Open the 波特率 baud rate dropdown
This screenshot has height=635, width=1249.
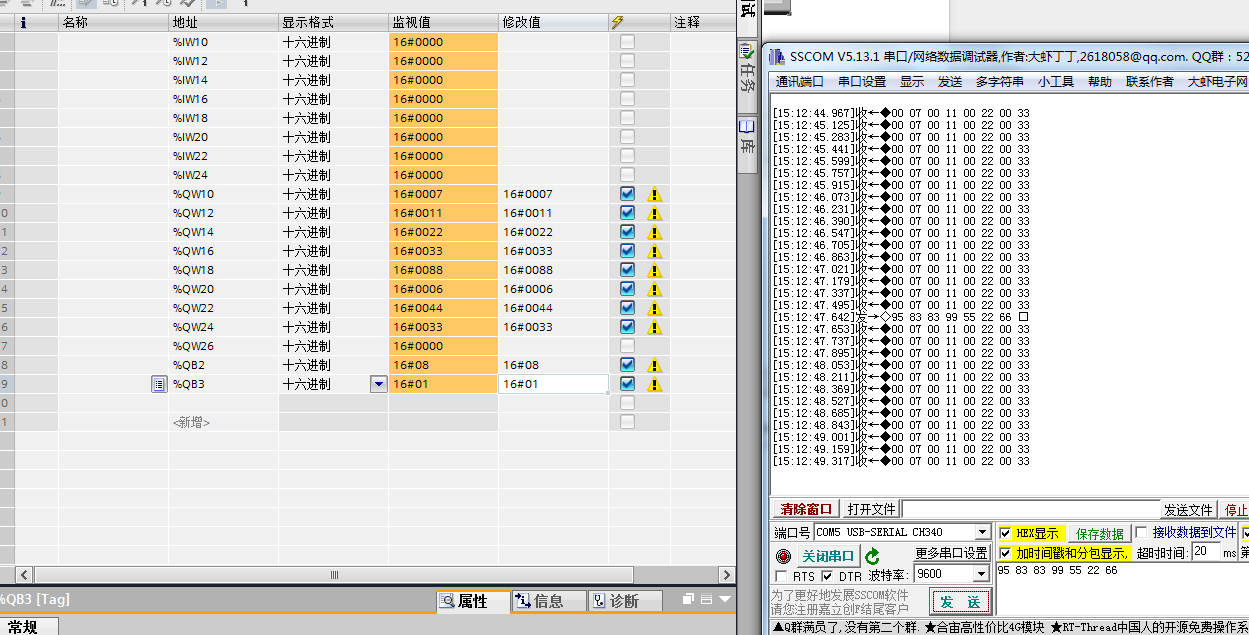982,575
